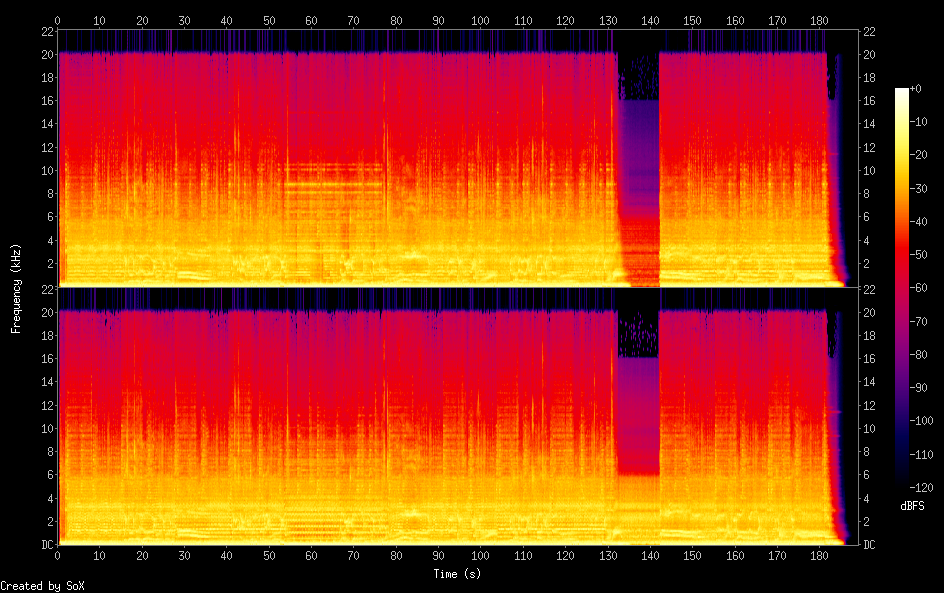Image resolution: width=944 pixels, height=593 pixels.
Task: Click the DC label on the lower-right frequency axis
Action: tap(870, 545)
